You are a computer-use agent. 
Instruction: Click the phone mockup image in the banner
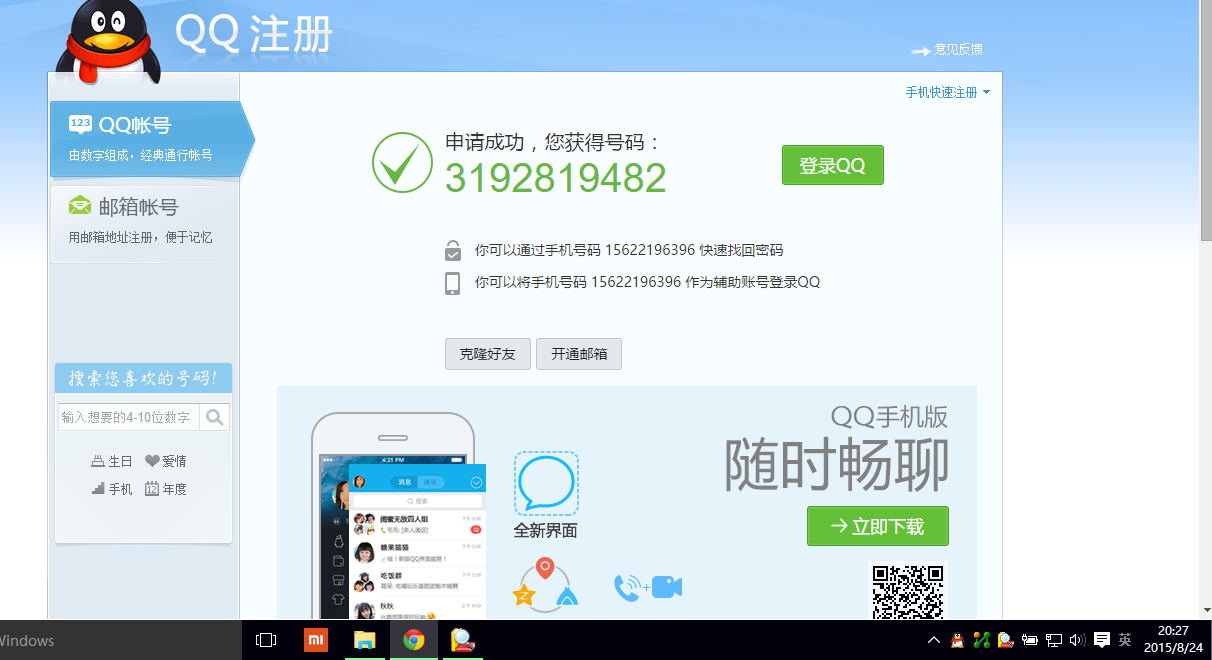(398, 516)
